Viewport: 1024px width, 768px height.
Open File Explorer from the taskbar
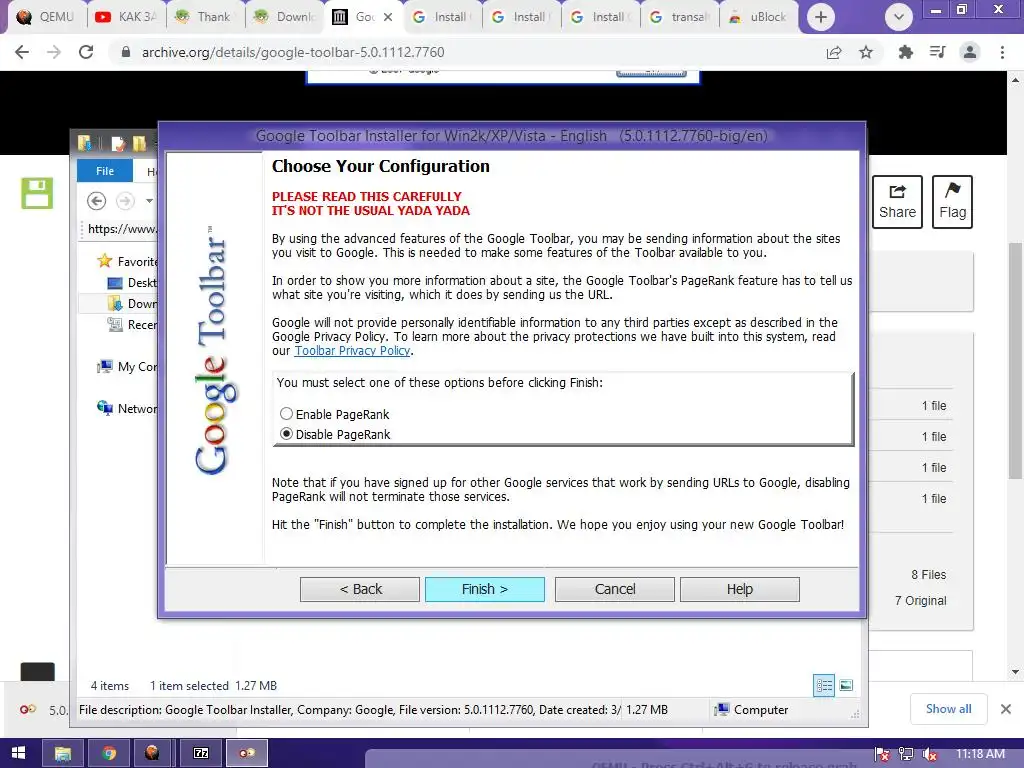click(x=63, y=754)
